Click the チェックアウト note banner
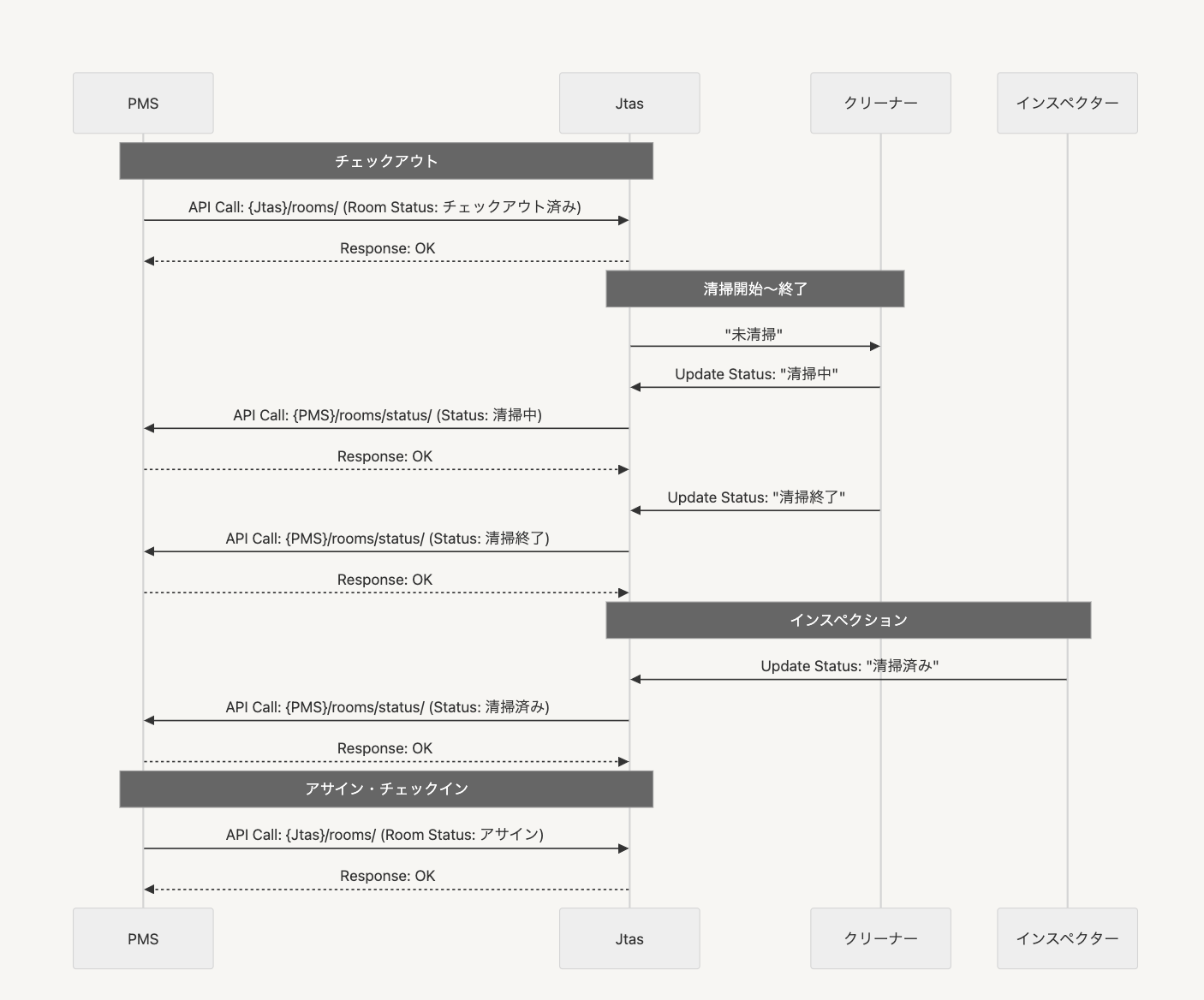The image size is (1204, 1000). click(386, 161)
